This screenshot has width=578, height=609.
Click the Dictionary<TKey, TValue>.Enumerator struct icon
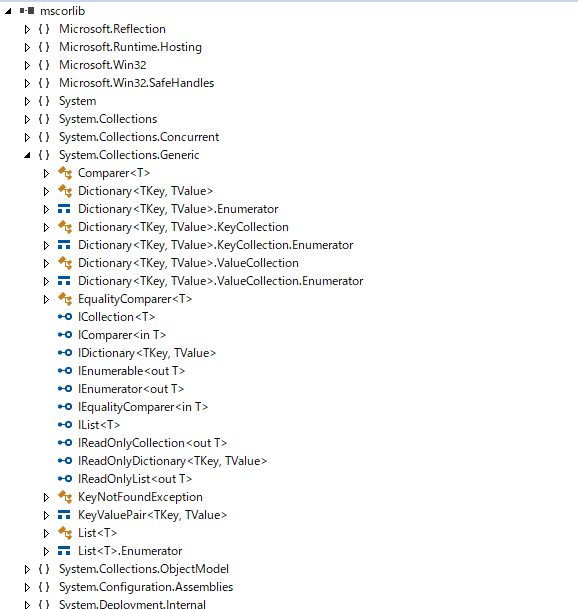point(64,209)
